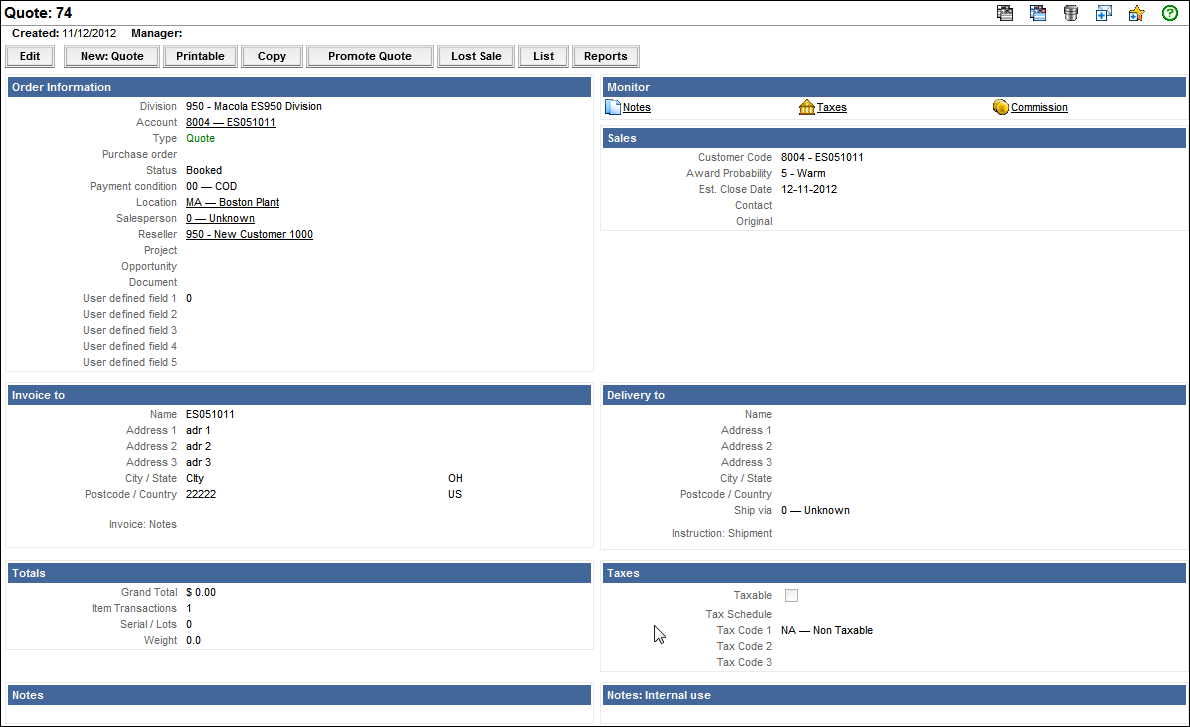Click the Promote Quote button
1190x727 pixels.
[370, 56]
